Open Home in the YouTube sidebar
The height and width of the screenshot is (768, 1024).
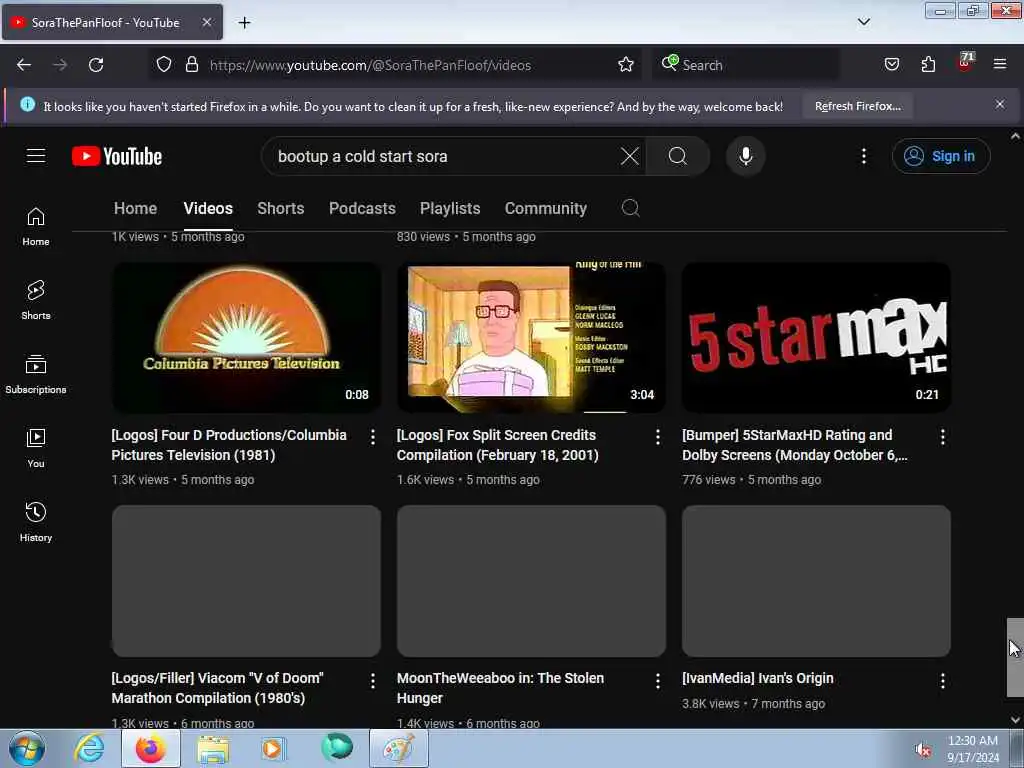tap(36, 226)
